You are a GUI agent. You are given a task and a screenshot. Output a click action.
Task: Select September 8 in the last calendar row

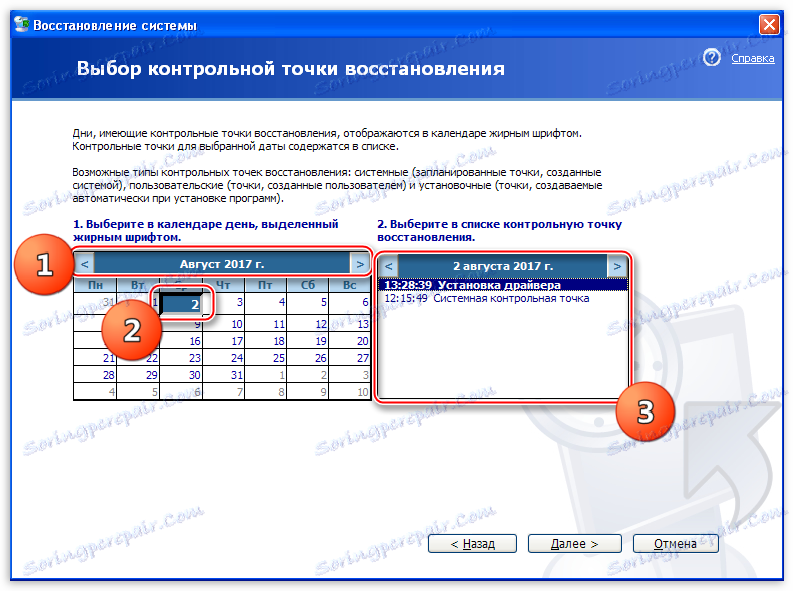coord(265,391)
